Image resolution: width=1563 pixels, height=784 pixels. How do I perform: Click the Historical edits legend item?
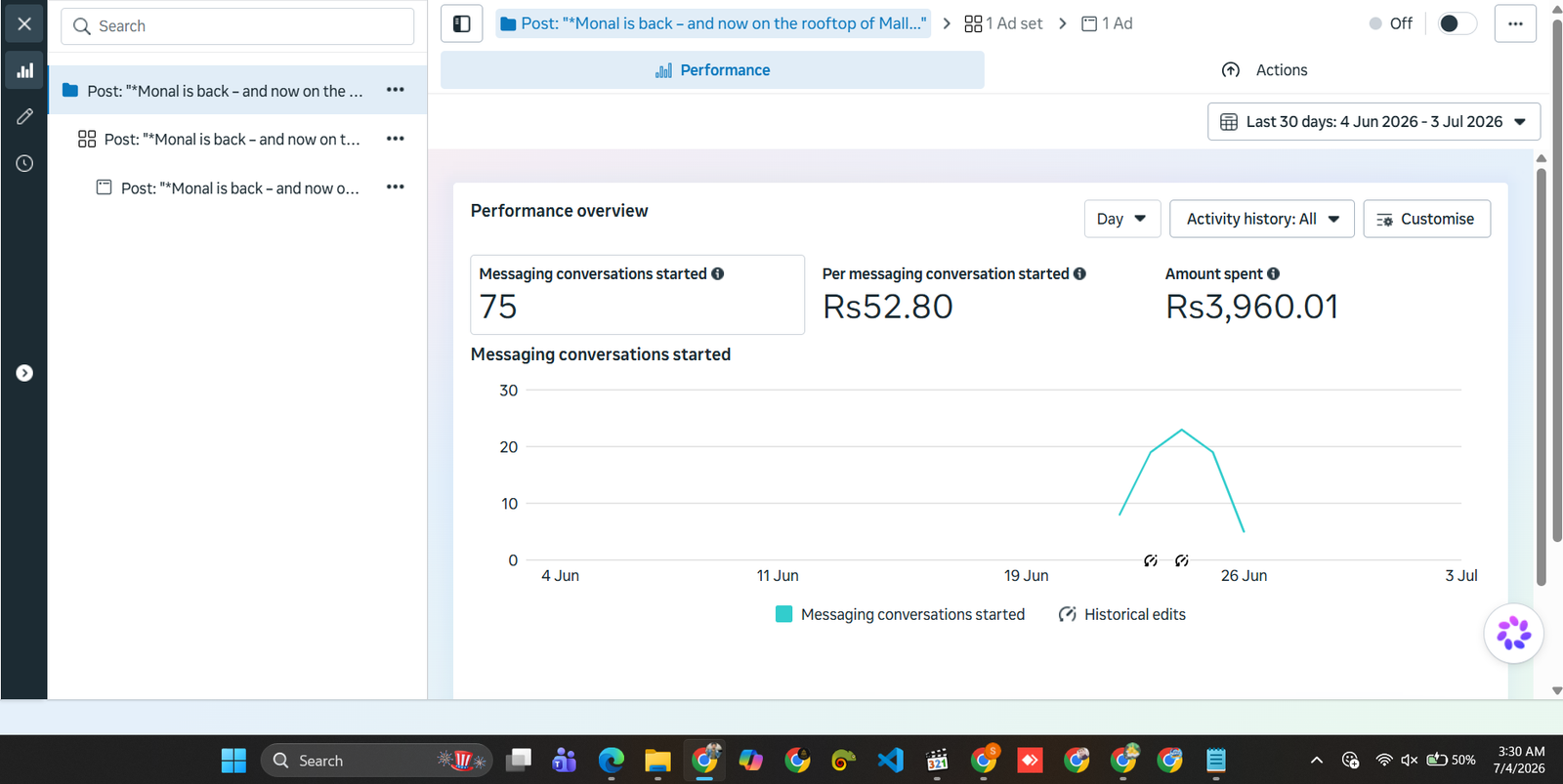[x=1122, y=614]
